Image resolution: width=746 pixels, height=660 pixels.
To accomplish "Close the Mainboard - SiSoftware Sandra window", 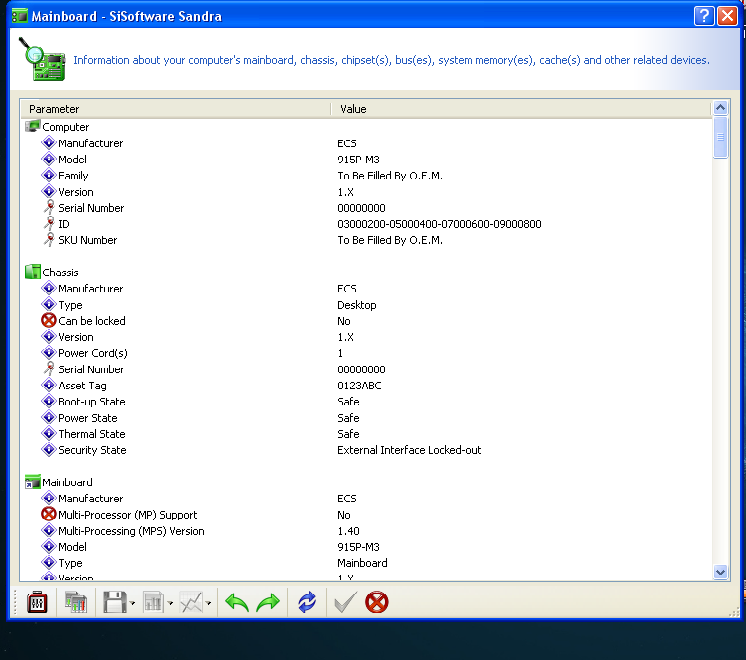I will tap(728, 16).
